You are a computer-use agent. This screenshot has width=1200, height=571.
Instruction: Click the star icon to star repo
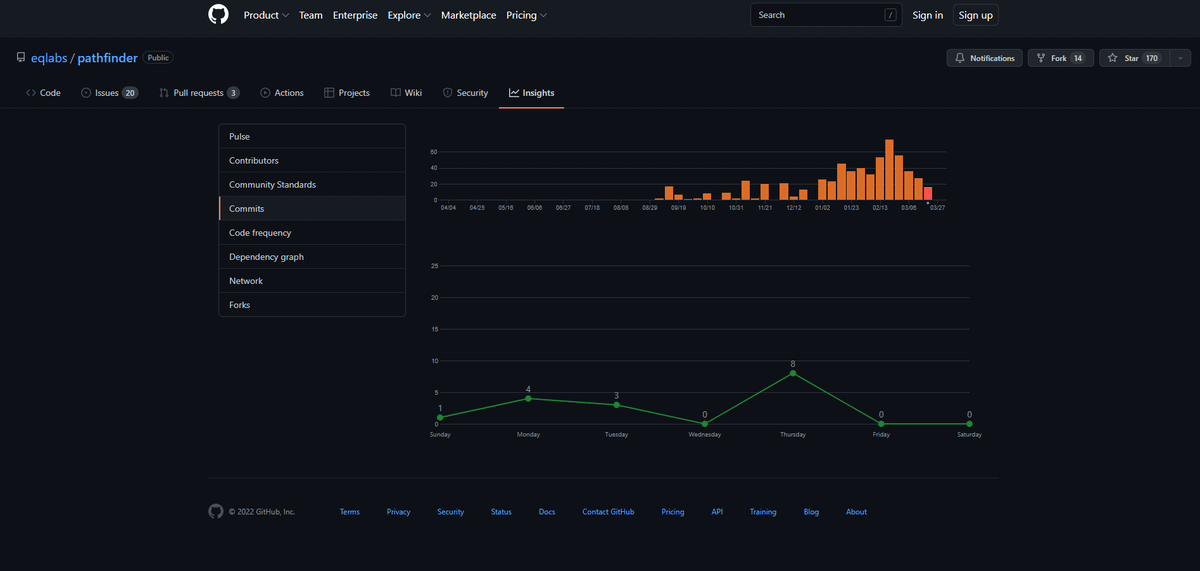coord(1112,59)
